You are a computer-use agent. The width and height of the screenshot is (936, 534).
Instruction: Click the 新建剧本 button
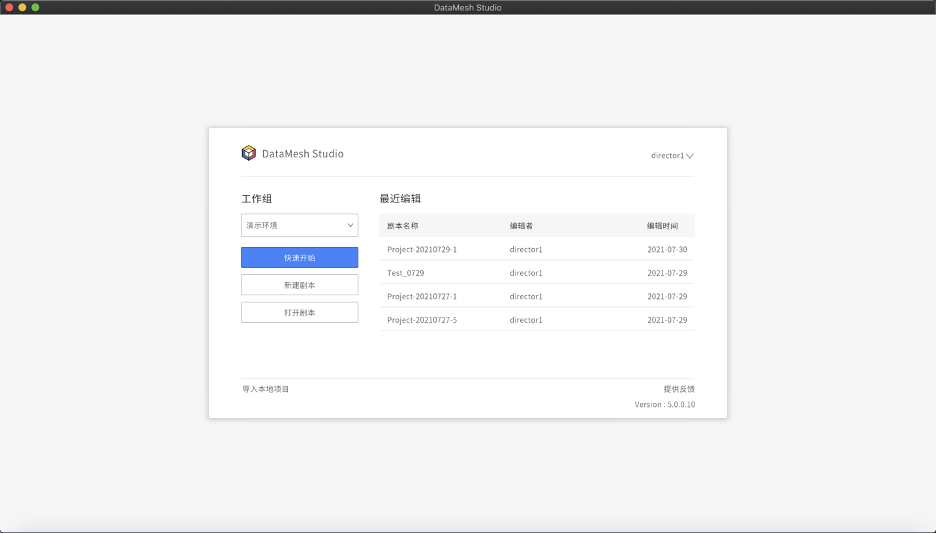[300, 285]
